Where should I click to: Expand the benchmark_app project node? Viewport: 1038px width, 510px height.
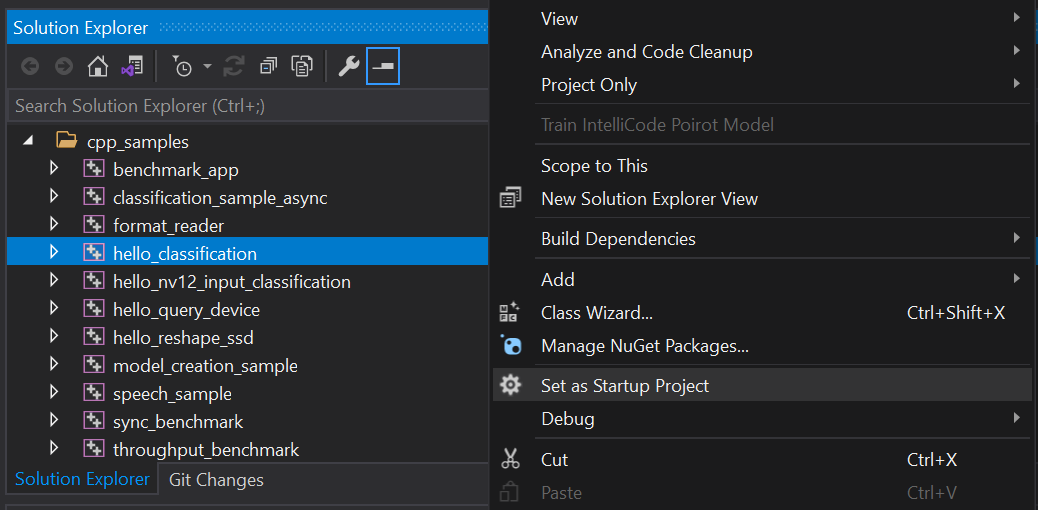tap(54, 169)
